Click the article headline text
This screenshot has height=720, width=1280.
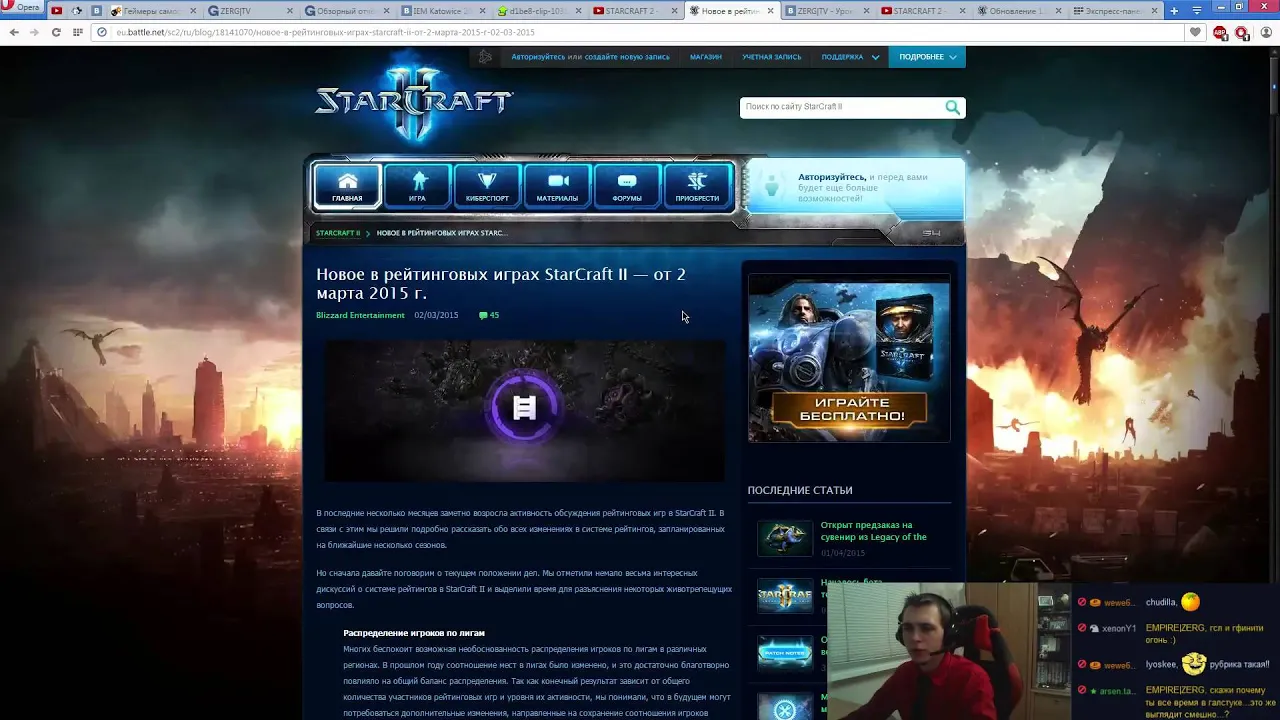[501, 283]
